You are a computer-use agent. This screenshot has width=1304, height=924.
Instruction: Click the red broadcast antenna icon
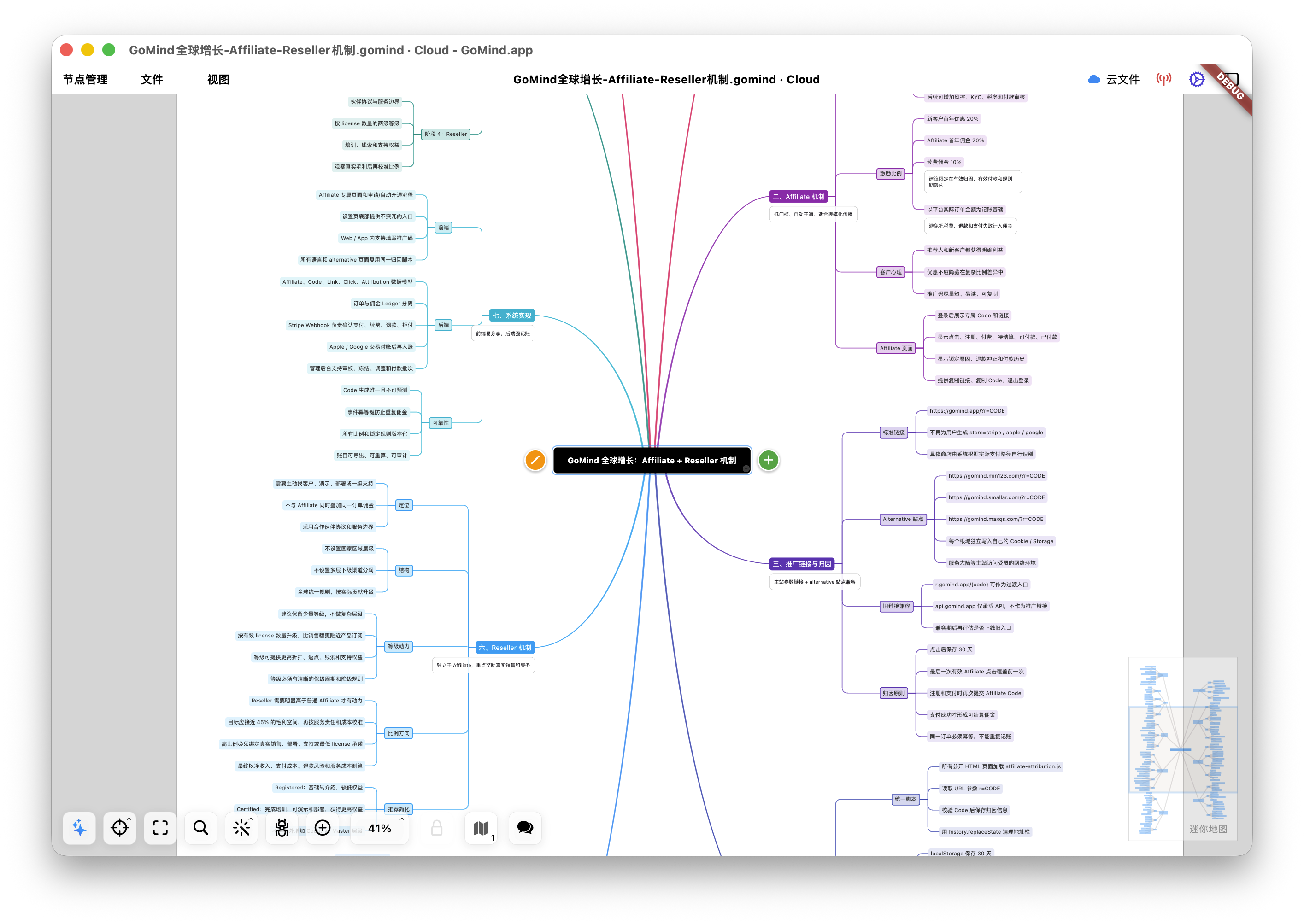point(1164,79)
